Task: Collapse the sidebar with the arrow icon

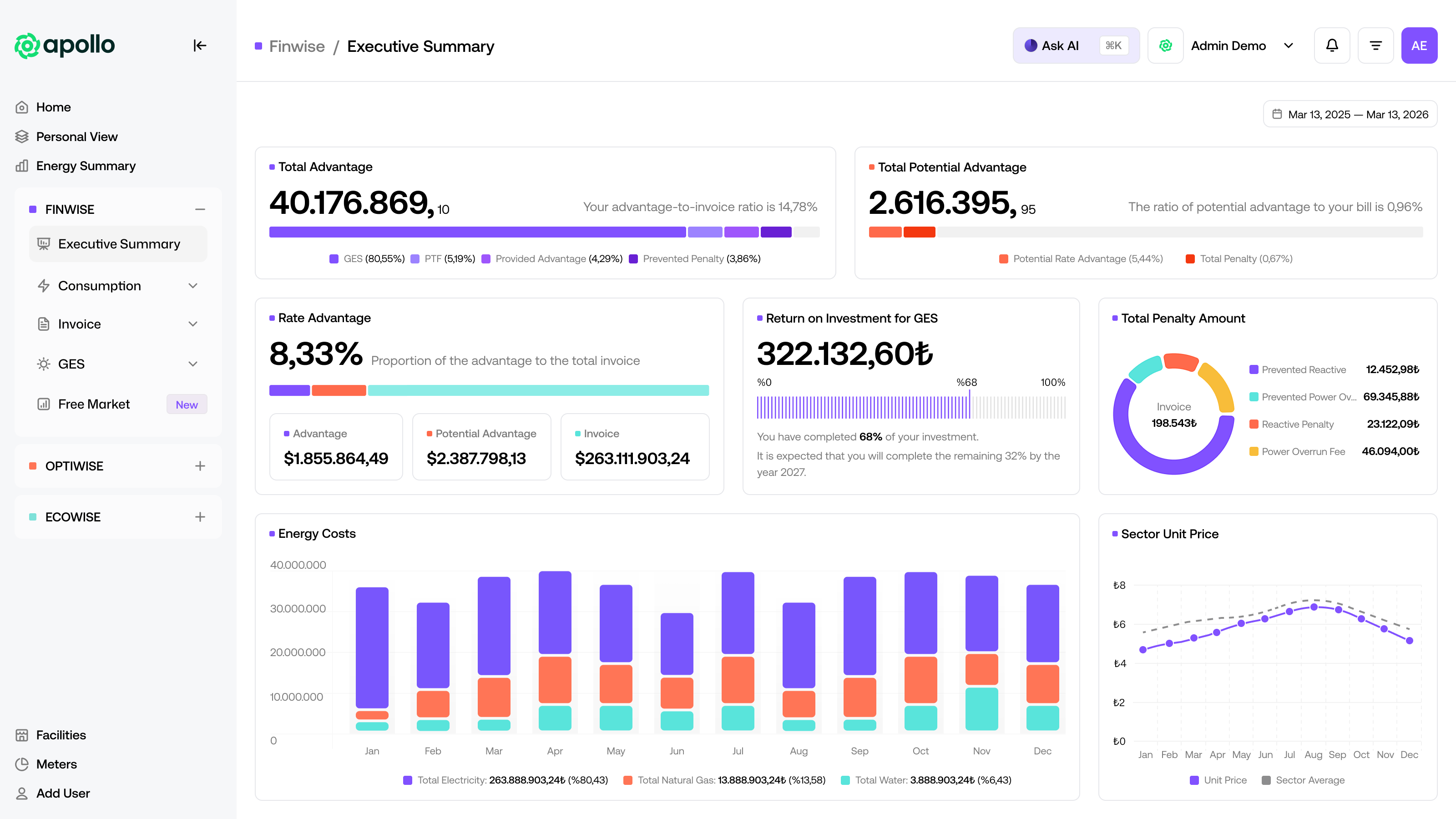Action: tap(200, 45)
